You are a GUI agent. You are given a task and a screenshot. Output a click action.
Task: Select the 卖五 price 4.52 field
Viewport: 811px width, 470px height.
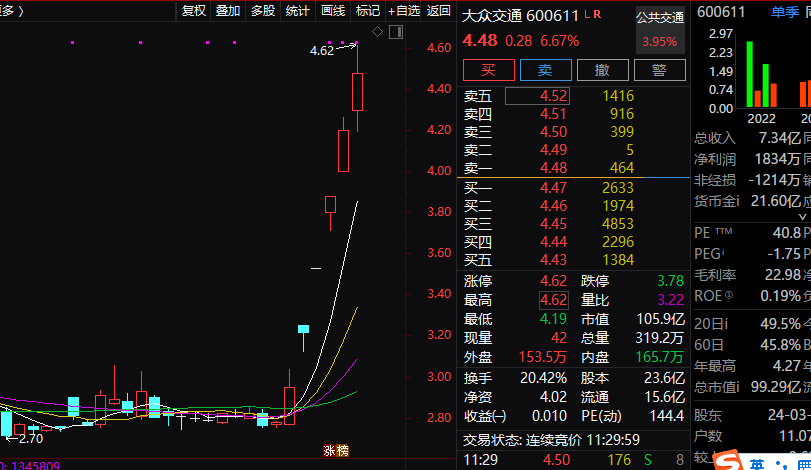click(537, 96)
